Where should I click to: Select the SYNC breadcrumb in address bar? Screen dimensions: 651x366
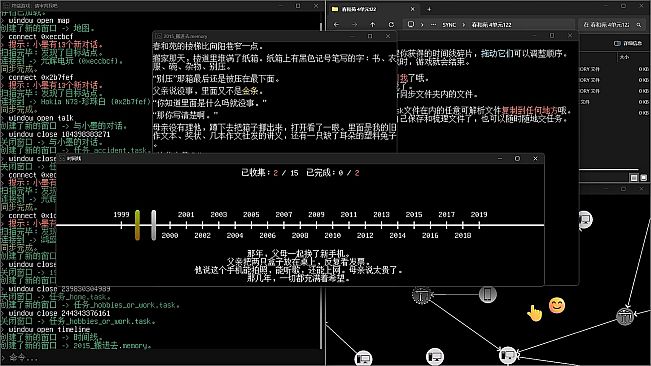click(x=449, y=24)
